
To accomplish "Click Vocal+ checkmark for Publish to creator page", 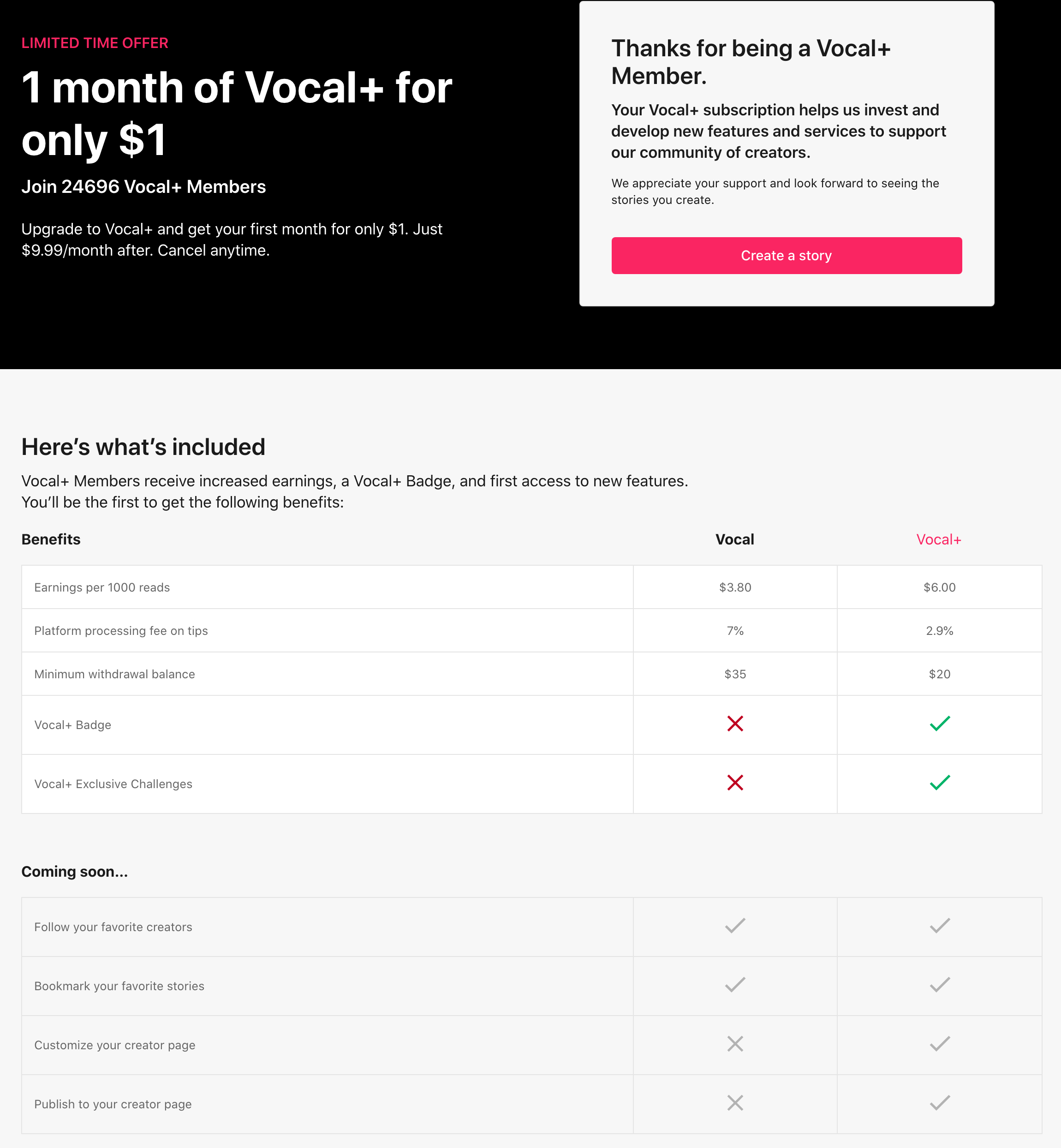I will click(939, 1103).
